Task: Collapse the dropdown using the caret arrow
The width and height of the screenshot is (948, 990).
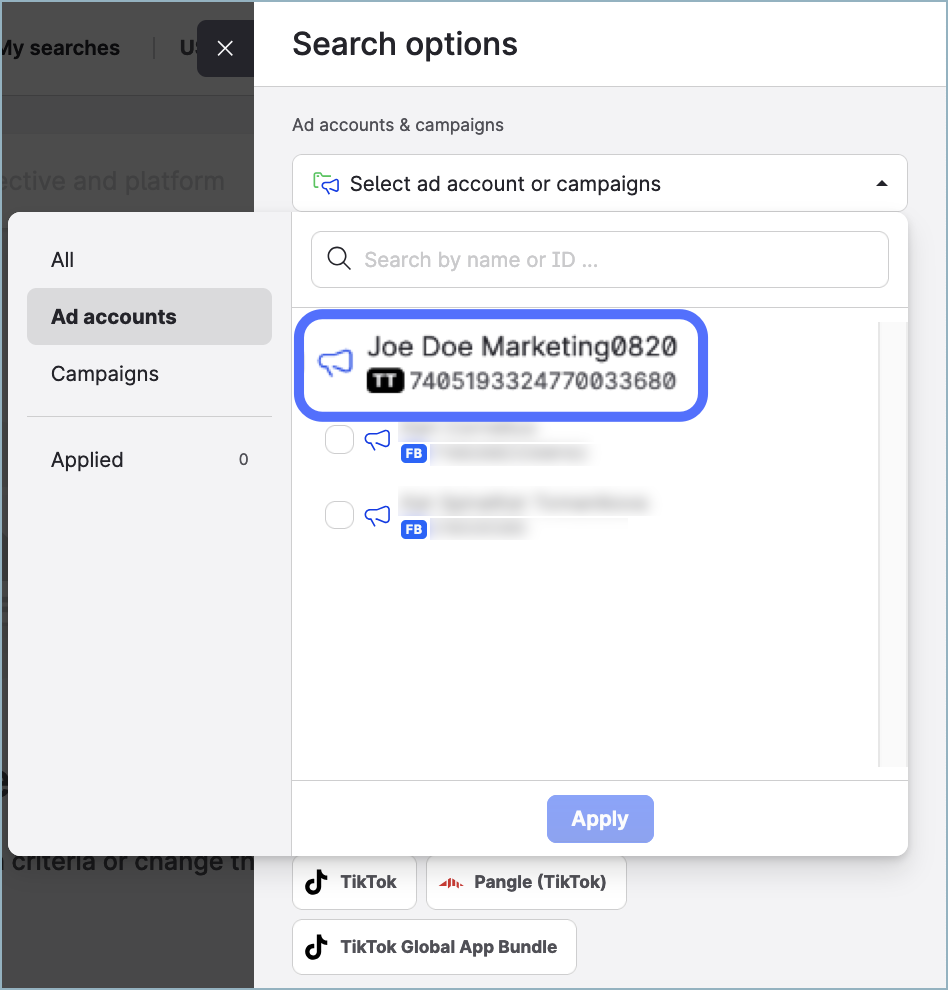Action: 881,184
